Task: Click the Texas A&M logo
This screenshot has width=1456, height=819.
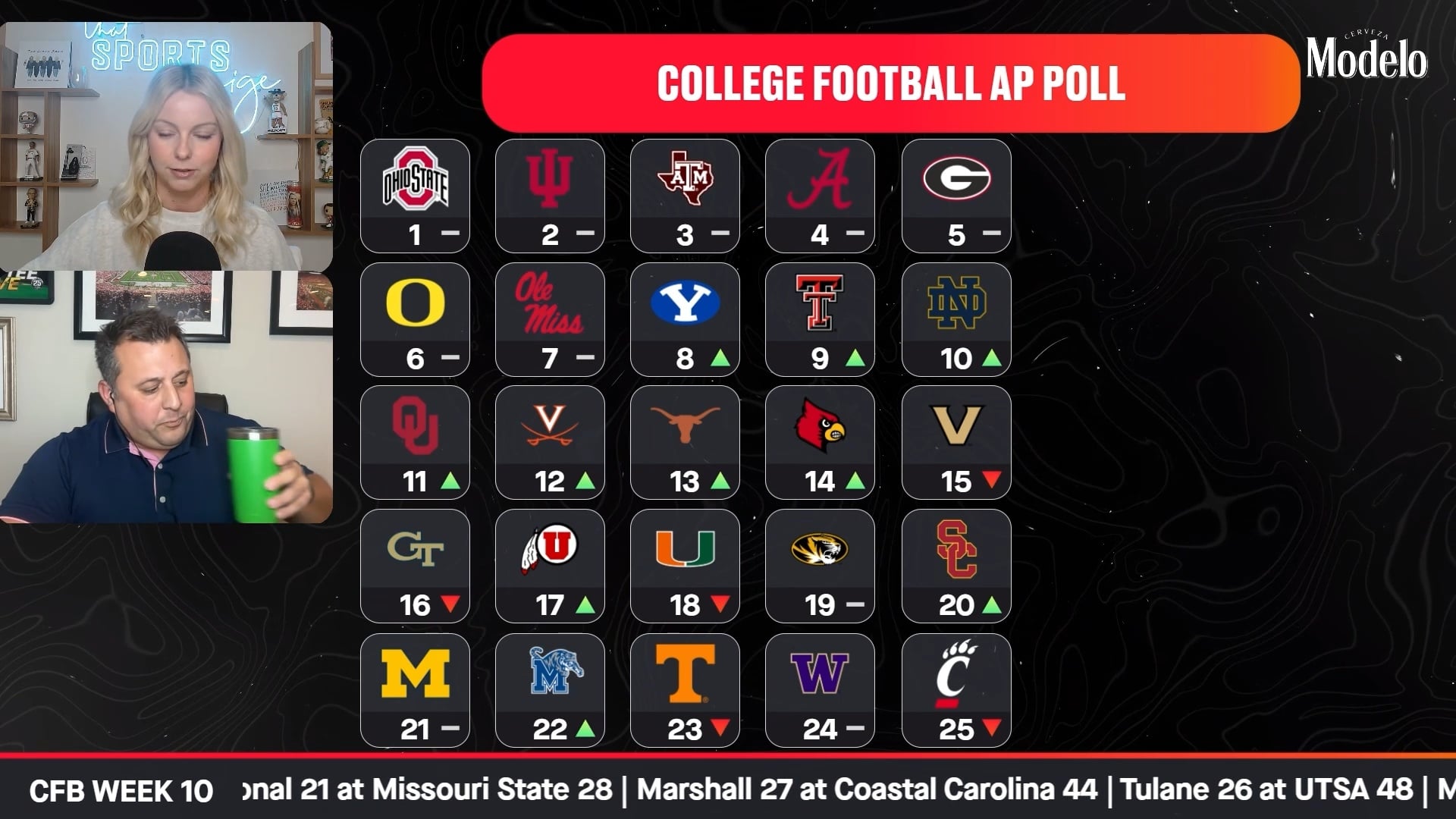Action: point(685,178)
